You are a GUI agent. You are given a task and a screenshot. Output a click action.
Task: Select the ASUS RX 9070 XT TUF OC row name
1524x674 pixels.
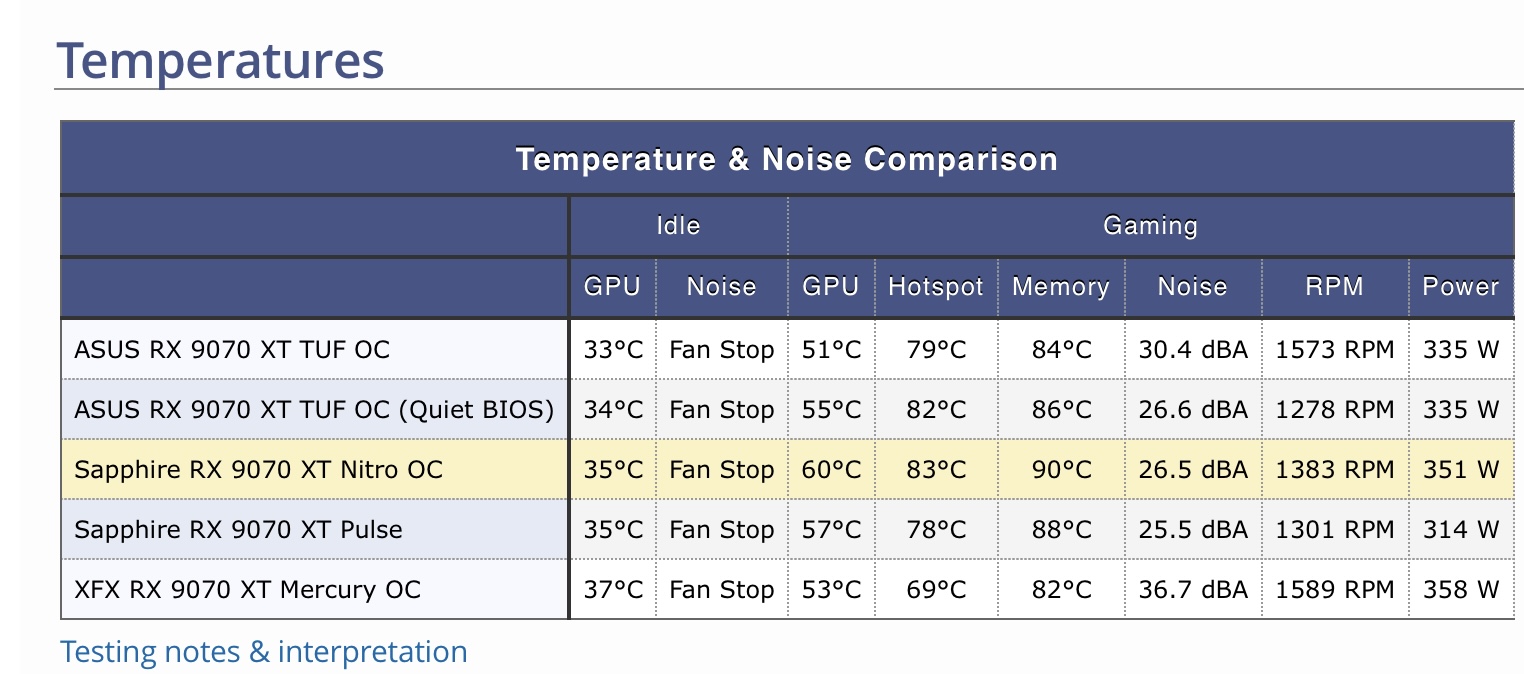(x=232, y=350)
